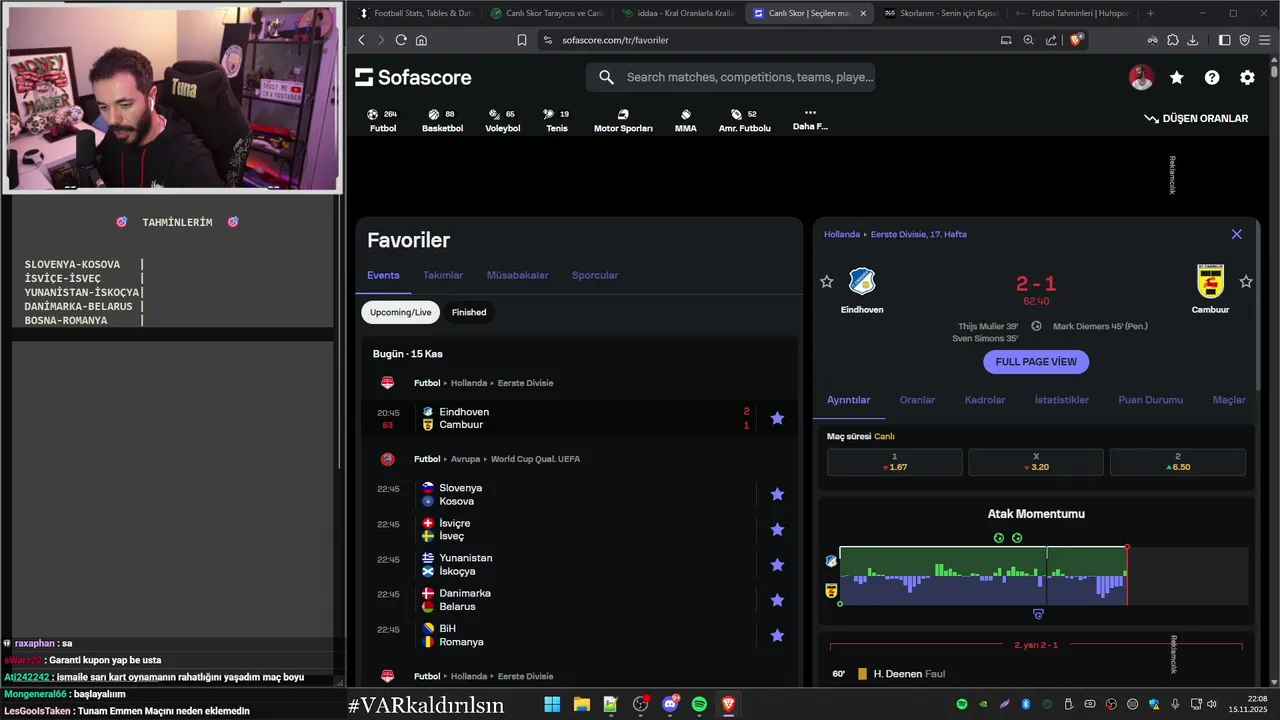The image size is (1280, 720).
Task: Switch to the İstatistikler tab
Action: [1062, 400]
